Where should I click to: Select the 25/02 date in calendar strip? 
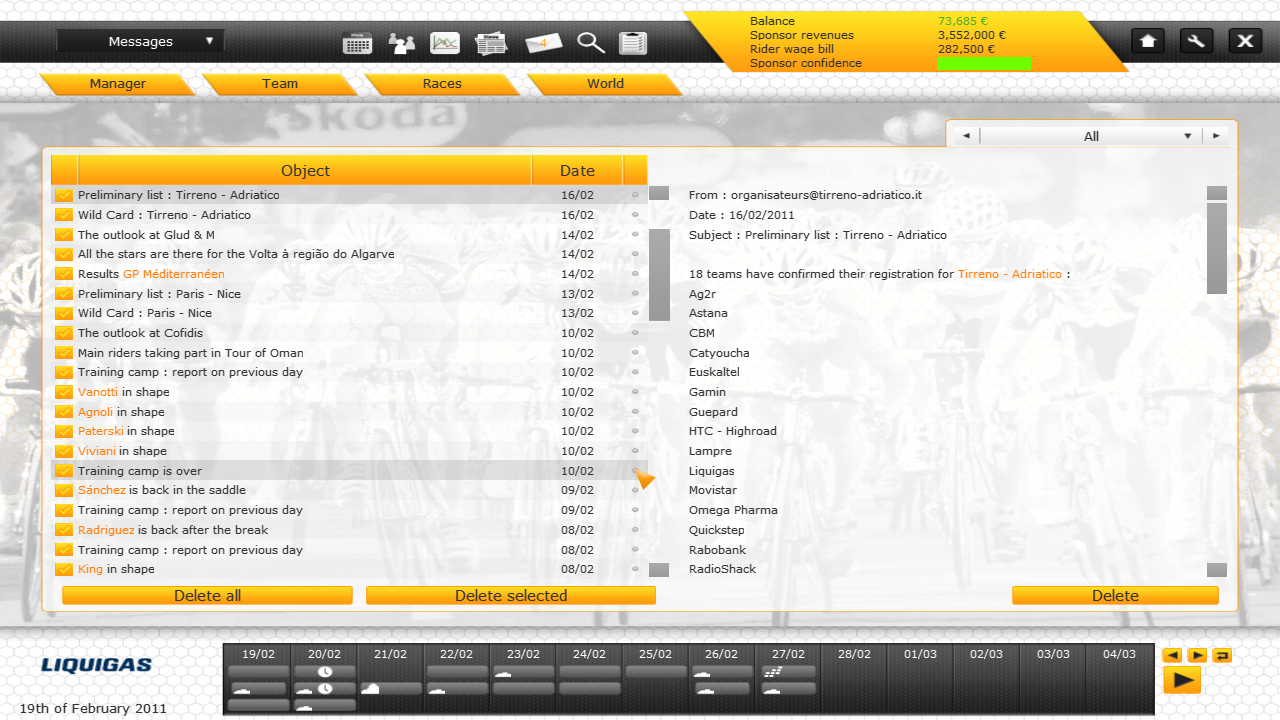pos(655,654)
